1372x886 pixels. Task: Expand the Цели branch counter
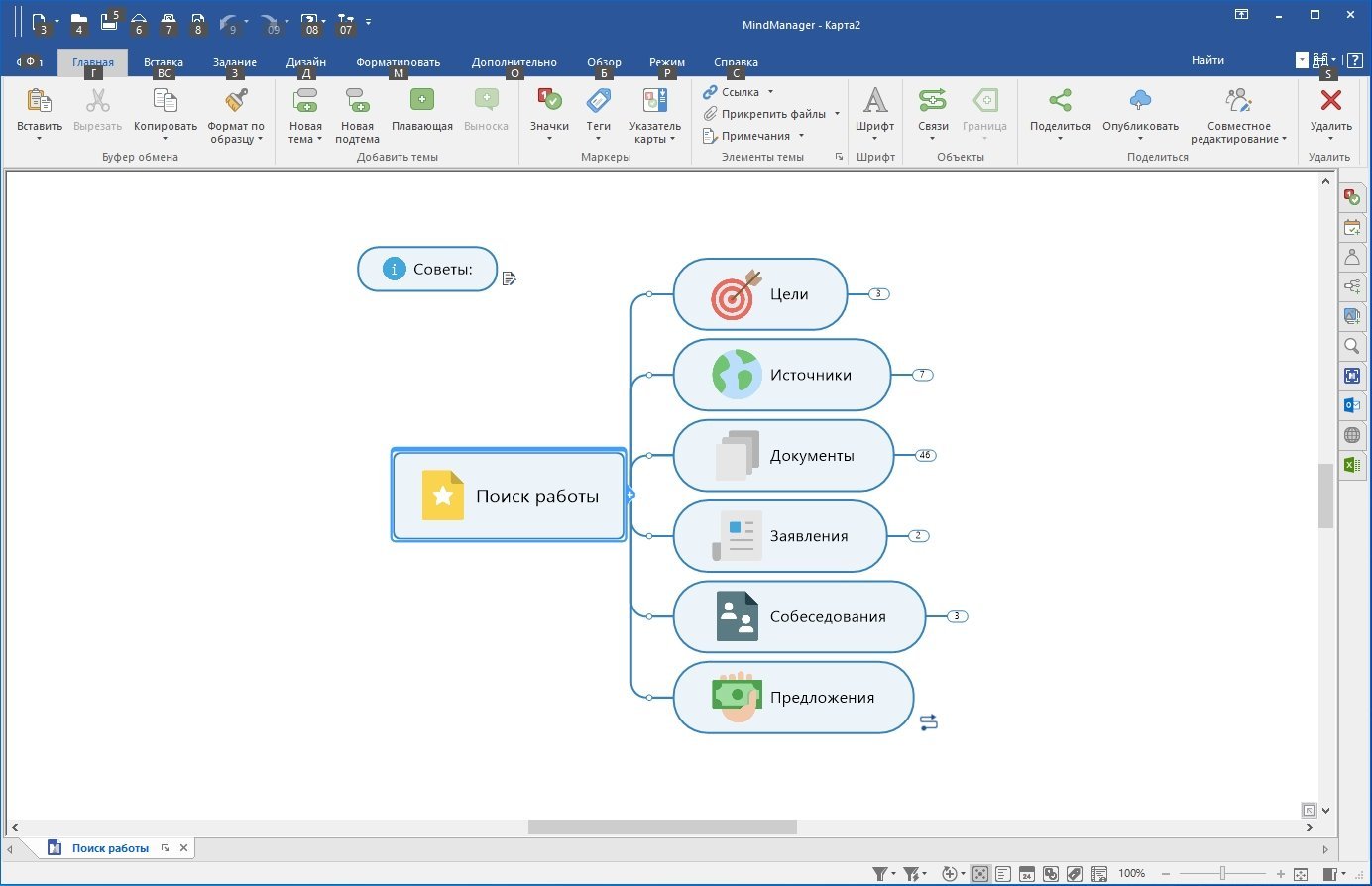878,293
